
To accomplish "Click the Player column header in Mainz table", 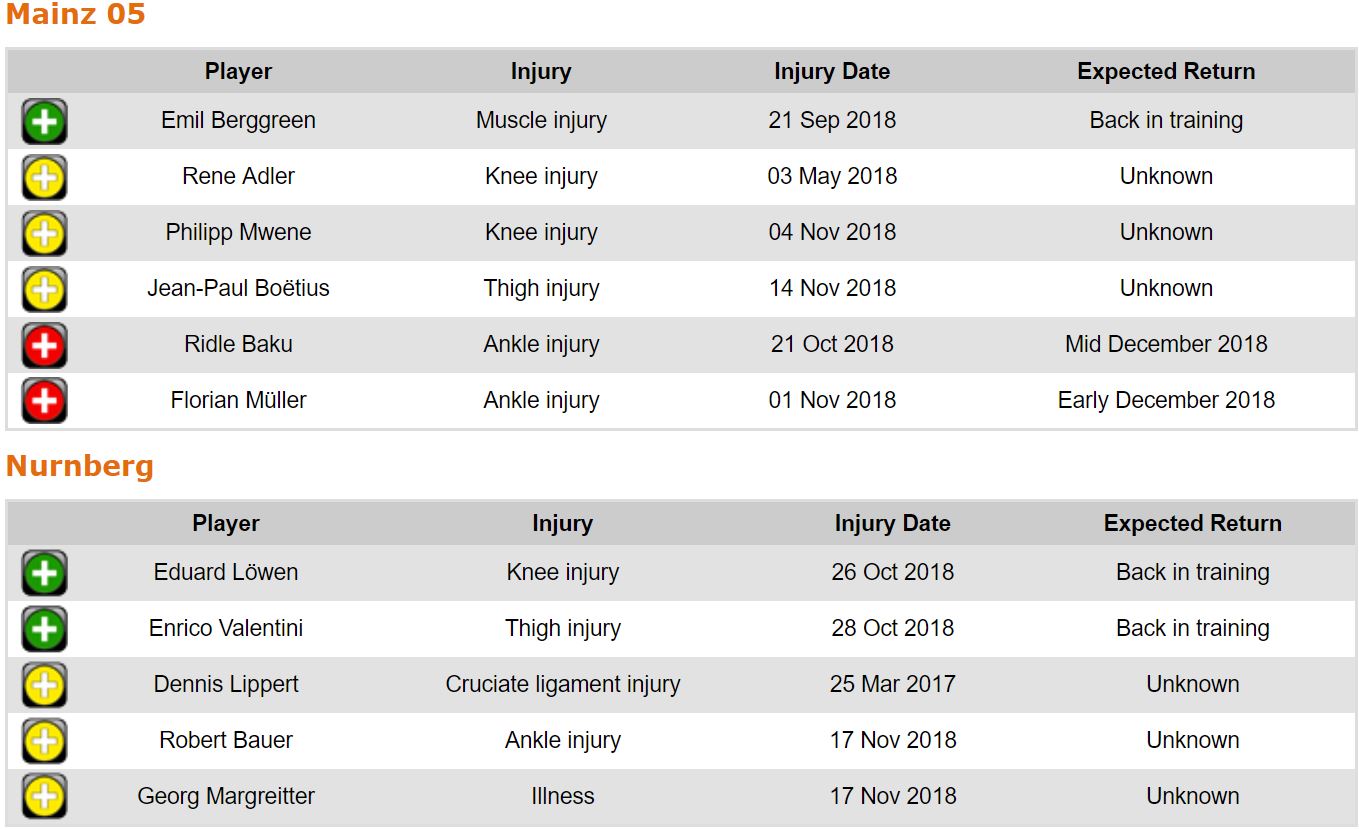I will pos(238,72).
